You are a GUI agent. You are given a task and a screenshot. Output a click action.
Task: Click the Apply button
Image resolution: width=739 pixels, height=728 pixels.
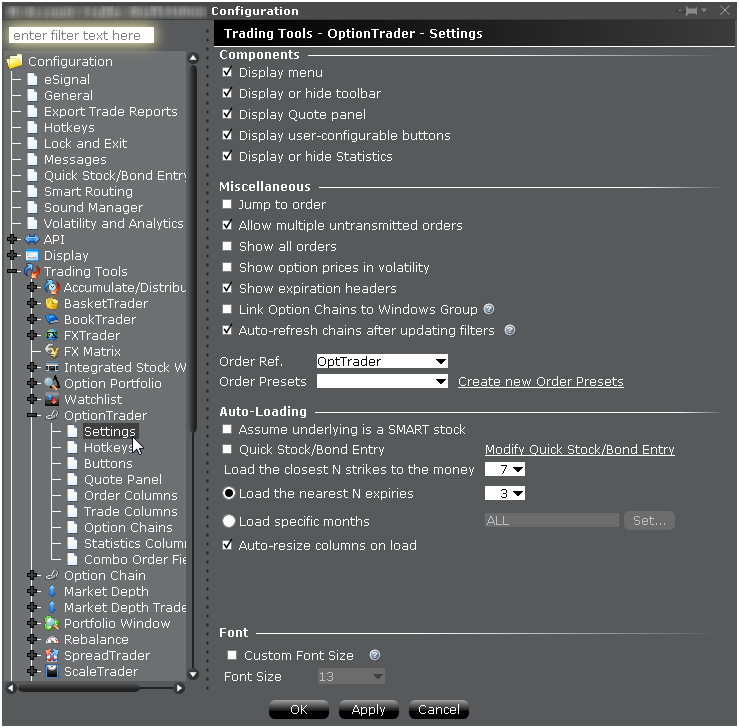368,709
